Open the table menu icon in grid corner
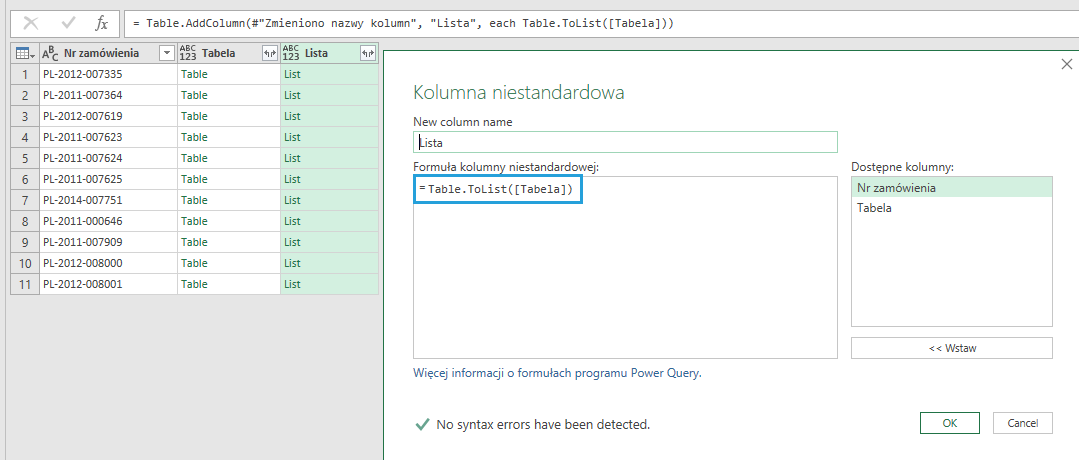The width and height of the screenshot is (1079, 460). [24, 53]
